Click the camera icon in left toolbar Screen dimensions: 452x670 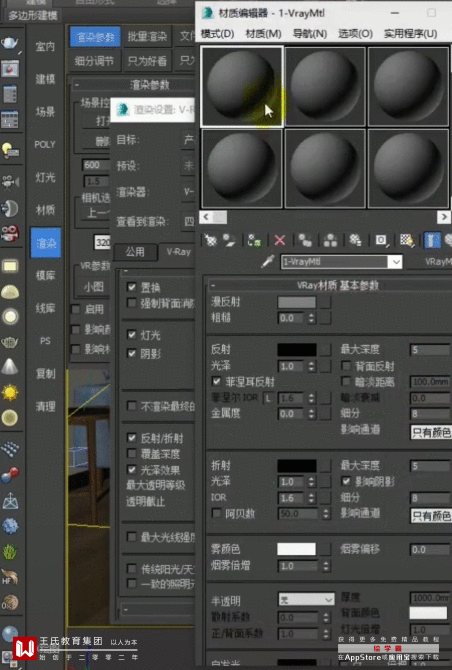point(9,182)
